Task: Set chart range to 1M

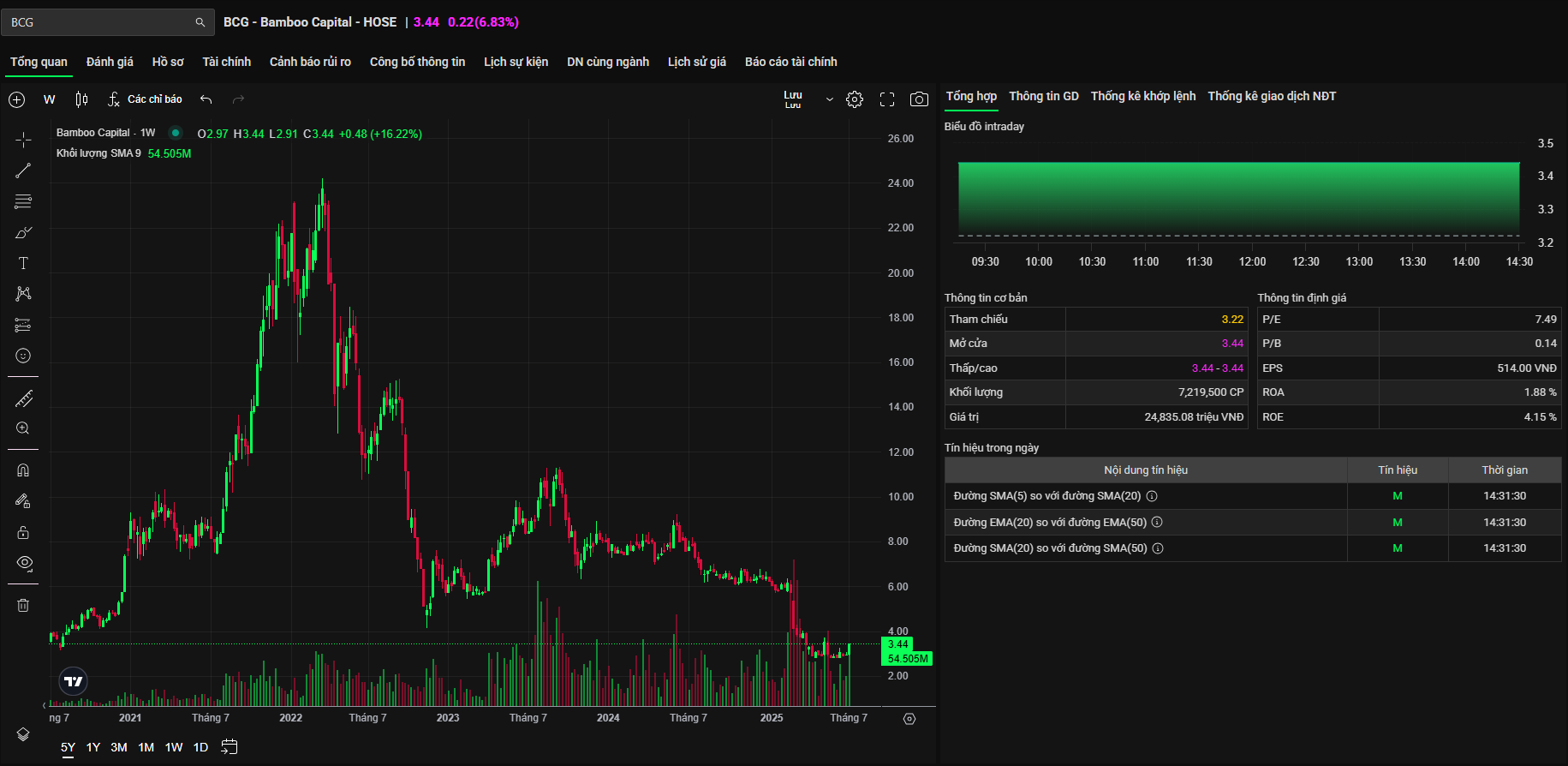Action: [x=146, y=747]
